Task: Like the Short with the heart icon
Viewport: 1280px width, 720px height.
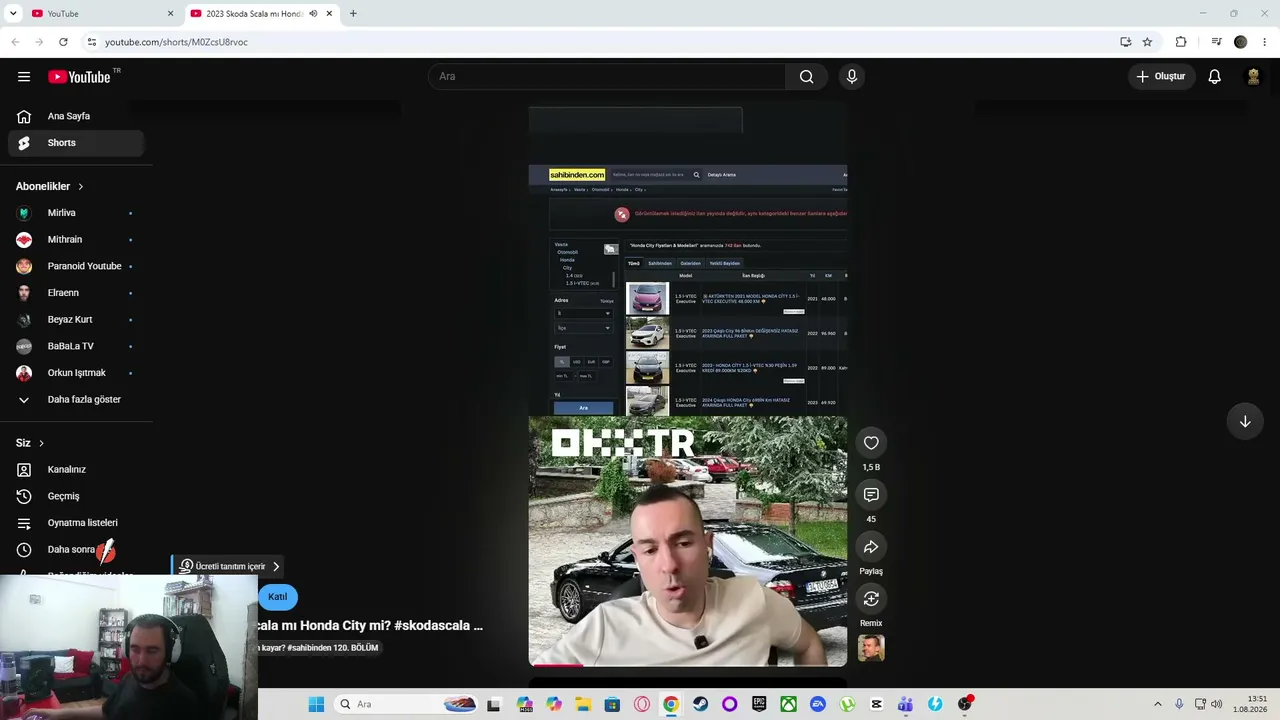Action: 871,443
